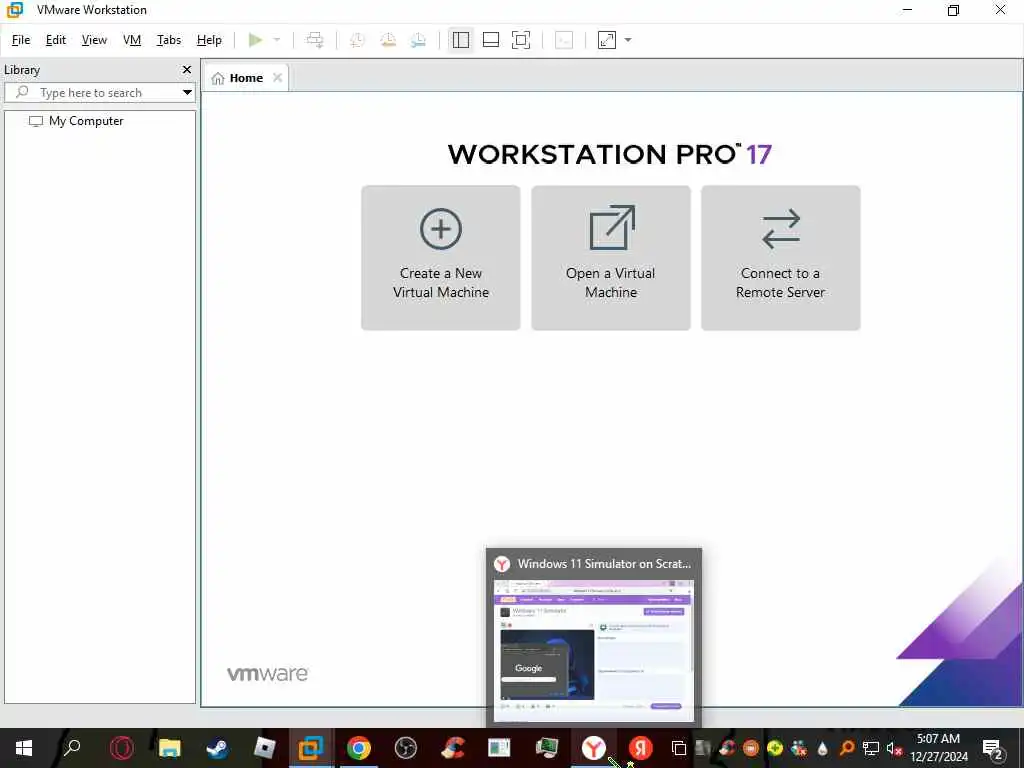Click the Task View taskbar icon

click(679, 748)
